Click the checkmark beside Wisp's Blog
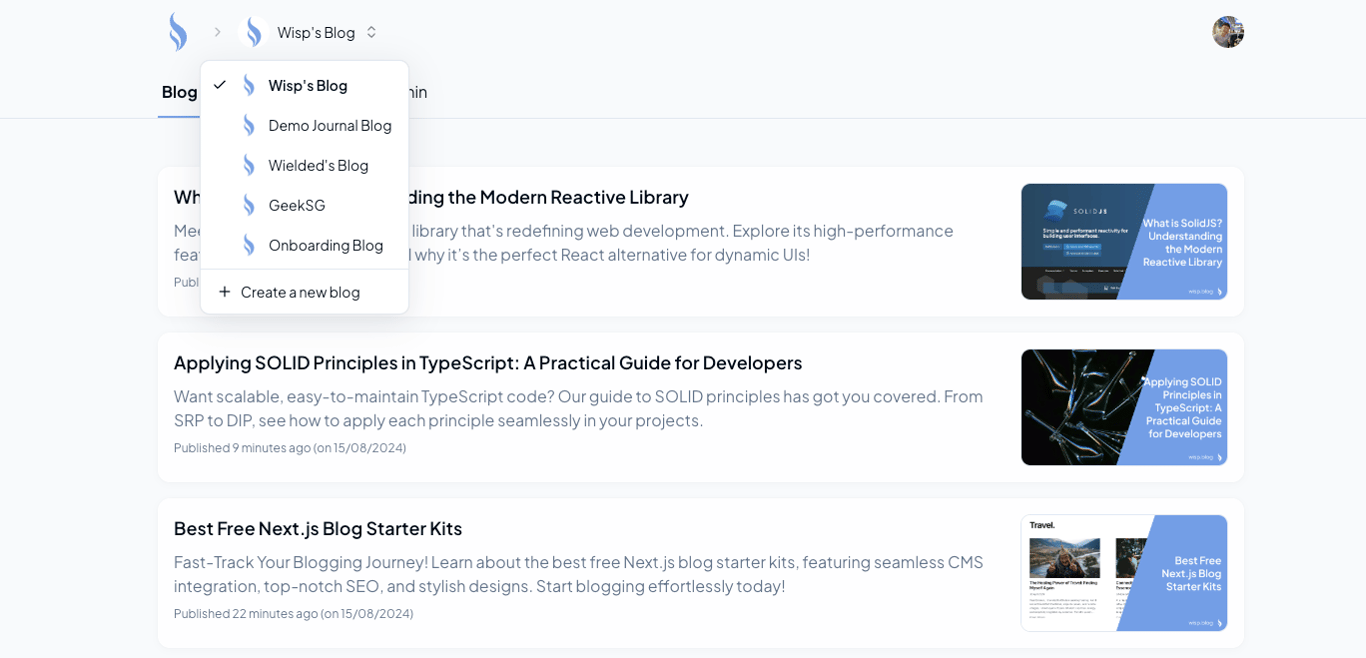This screenshot has height=658, width=1366. pyautogui.click(x=220, y=85)
